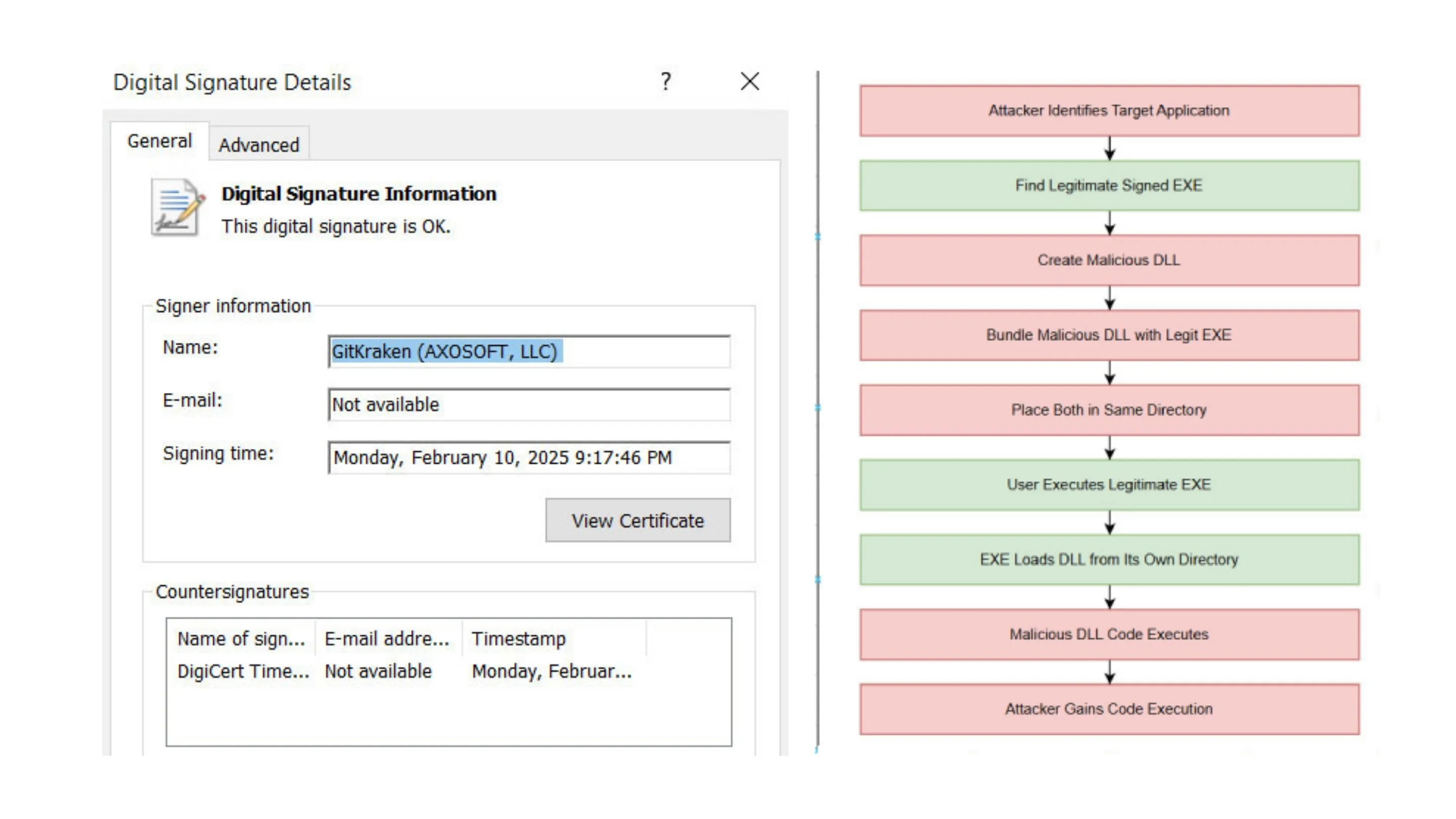The image size is (1456, 819).
Task: Click the Timestamp column header
Action: coord(518,639)
